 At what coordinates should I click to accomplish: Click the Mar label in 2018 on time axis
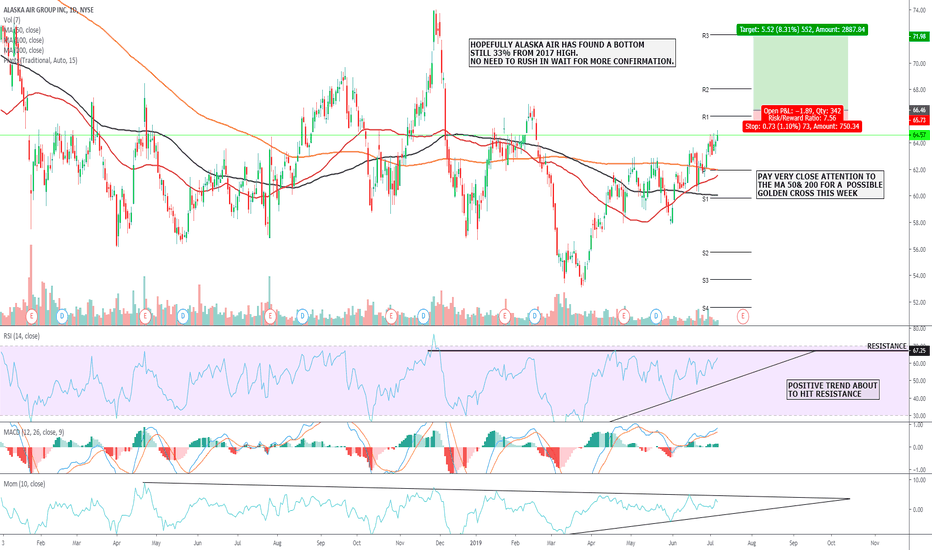tap(77, 543)
